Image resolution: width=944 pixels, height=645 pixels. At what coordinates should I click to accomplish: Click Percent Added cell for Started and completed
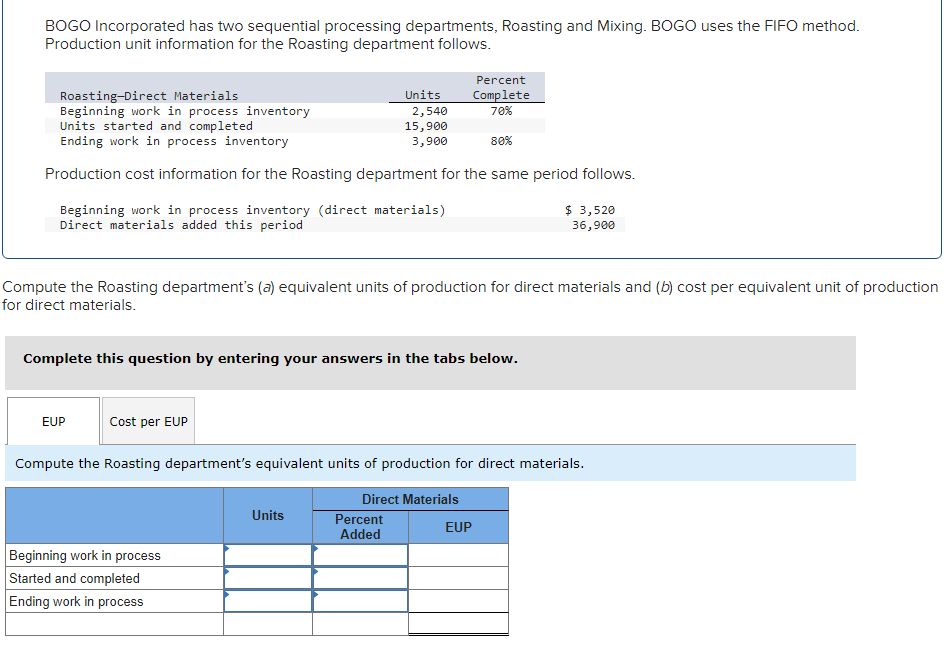point(359,578)
